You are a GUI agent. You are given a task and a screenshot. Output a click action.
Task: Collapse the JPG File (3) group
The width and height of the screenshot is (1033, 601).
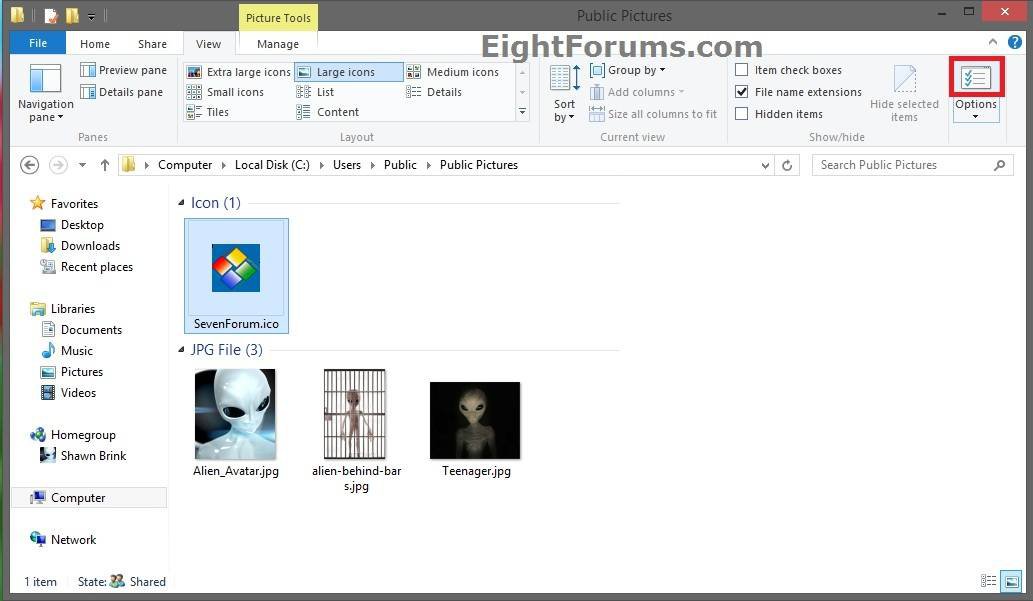coord(181,350)
